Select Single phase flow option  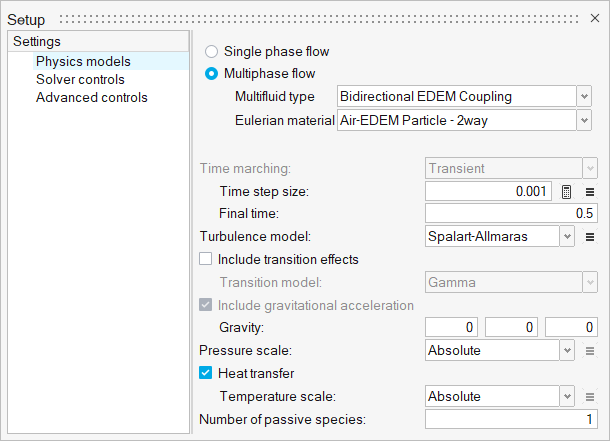pos(211,51)
